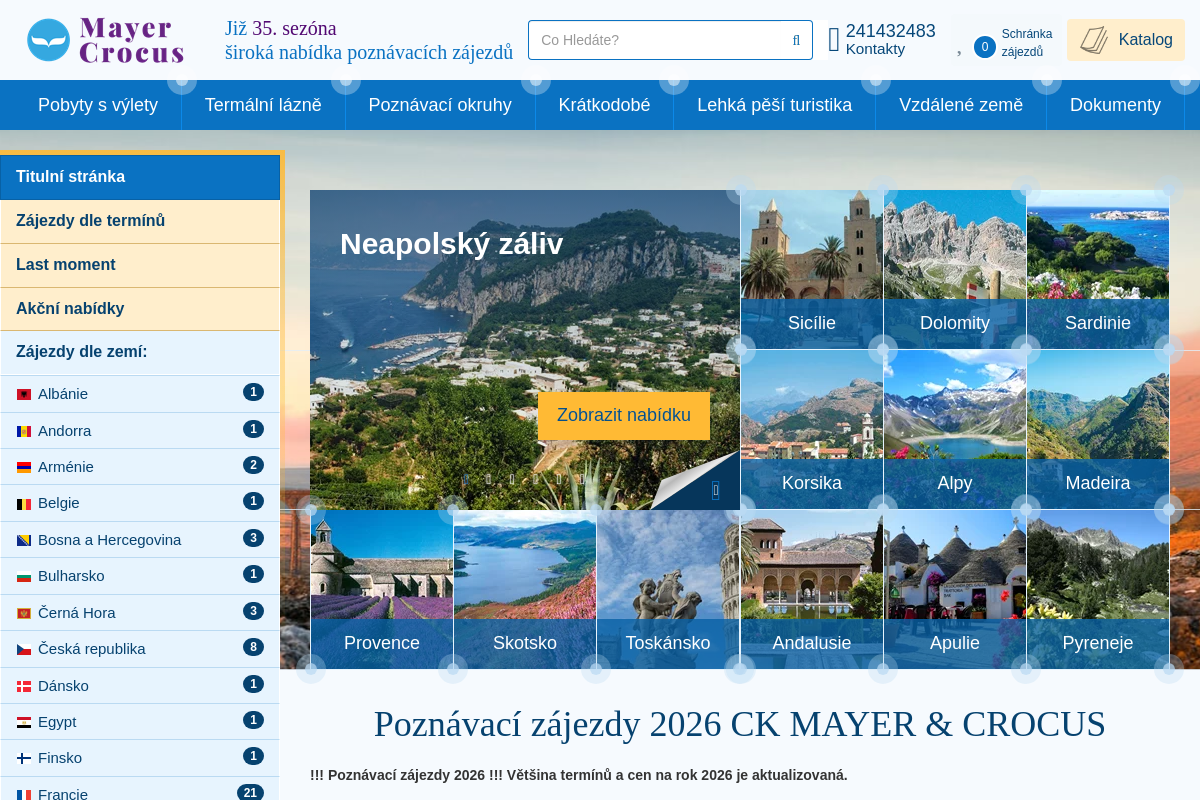Select Bosna a Hercegovina in the country list
This screenshot has width=1200, height=800.
(x=140, y=540)
